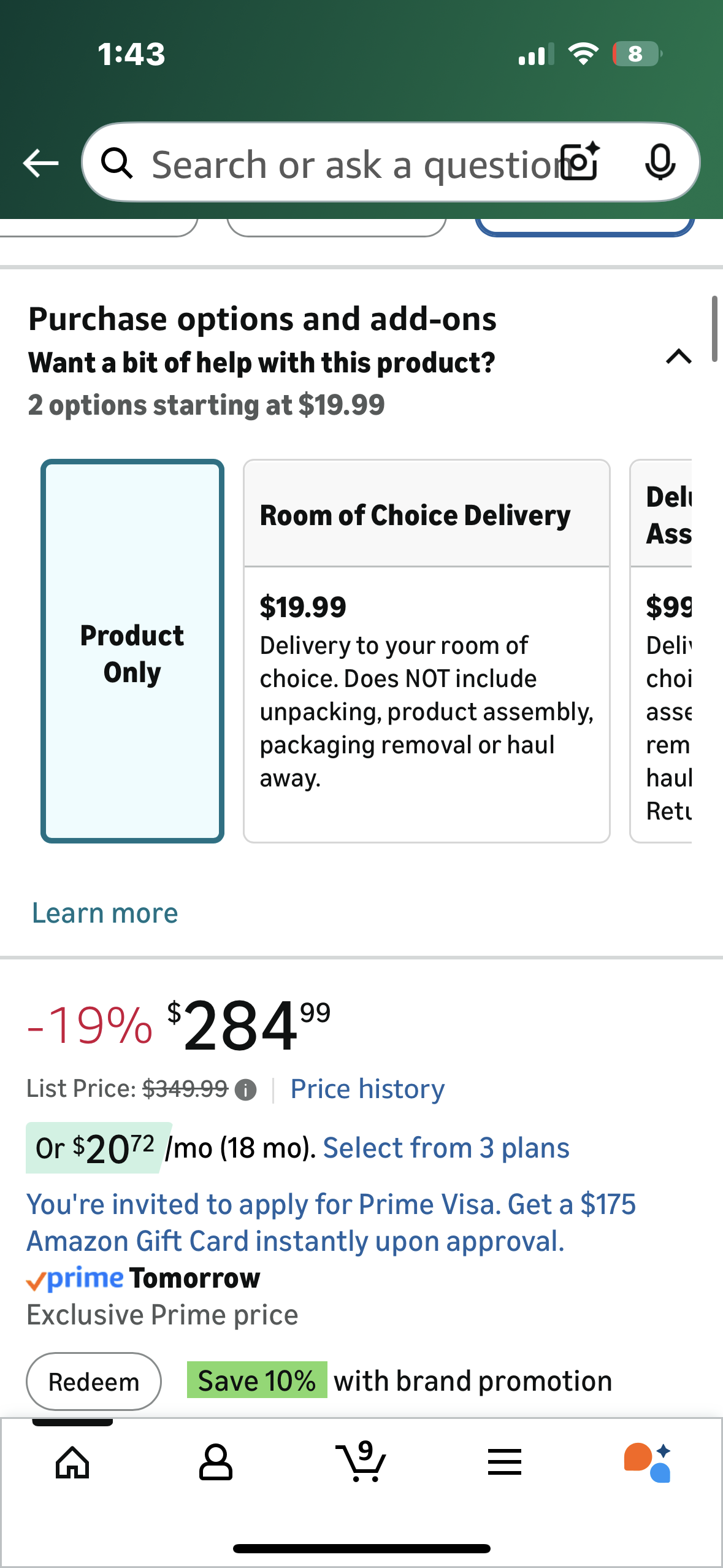Collapse the Purchase options and add-ons section
Image resolution: width=723 pixels, height=1568 pixels.
coord(678,357)
